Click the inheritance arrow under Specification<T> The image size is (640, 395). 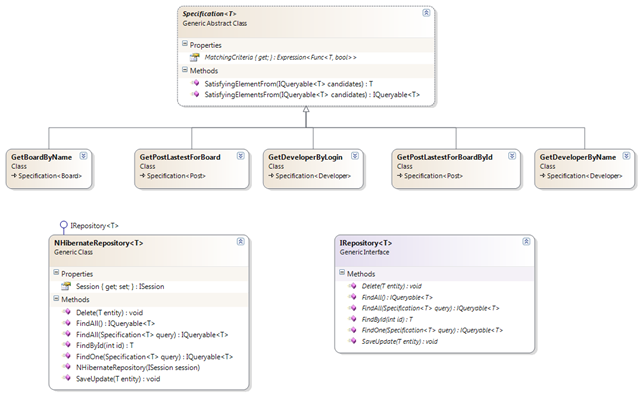point(306,110)
